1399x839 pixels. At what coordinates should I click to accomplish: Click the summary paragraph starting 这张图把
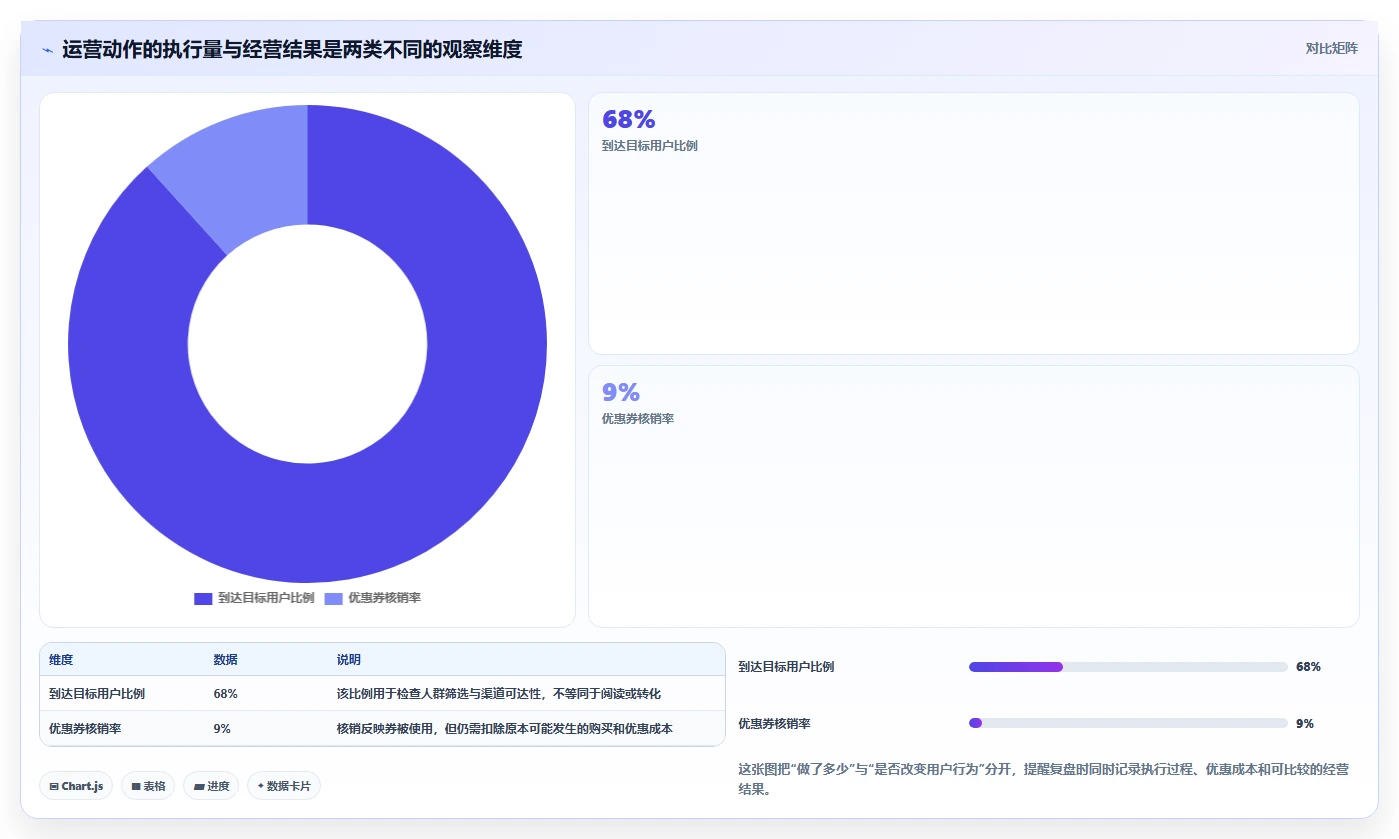(1043, 779)
